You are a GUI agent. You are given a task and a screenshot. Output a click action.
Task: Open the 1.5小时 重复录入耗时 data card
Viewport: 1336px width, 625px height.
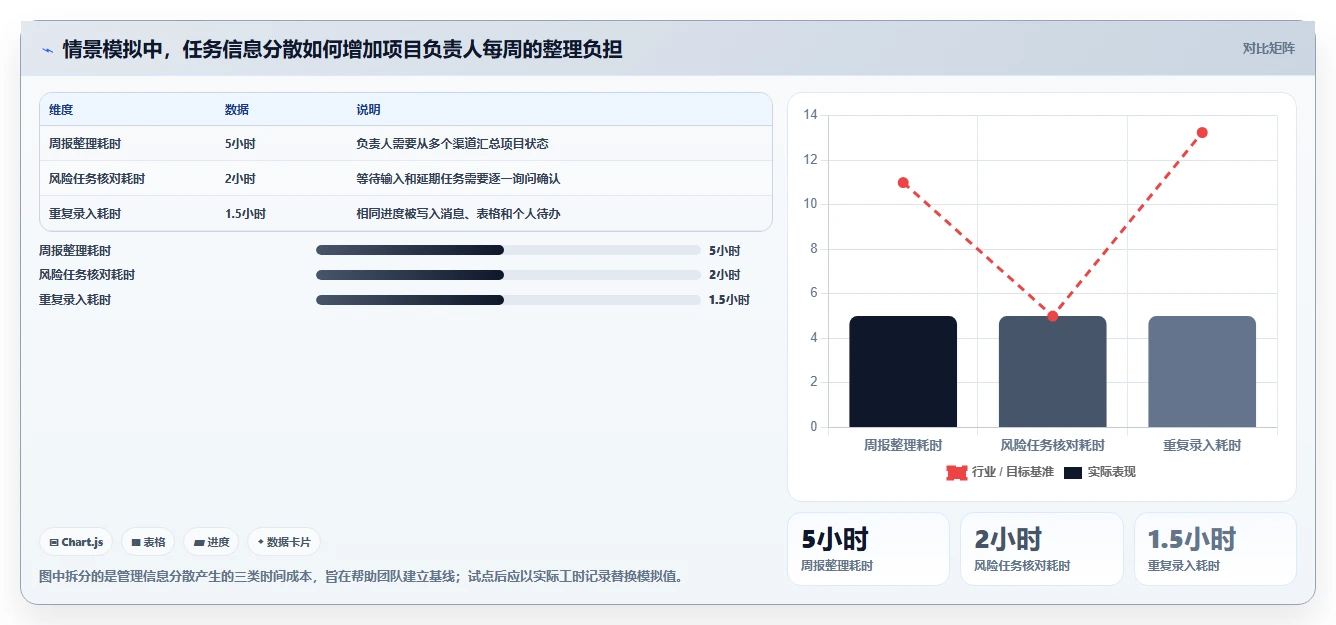1215,549
